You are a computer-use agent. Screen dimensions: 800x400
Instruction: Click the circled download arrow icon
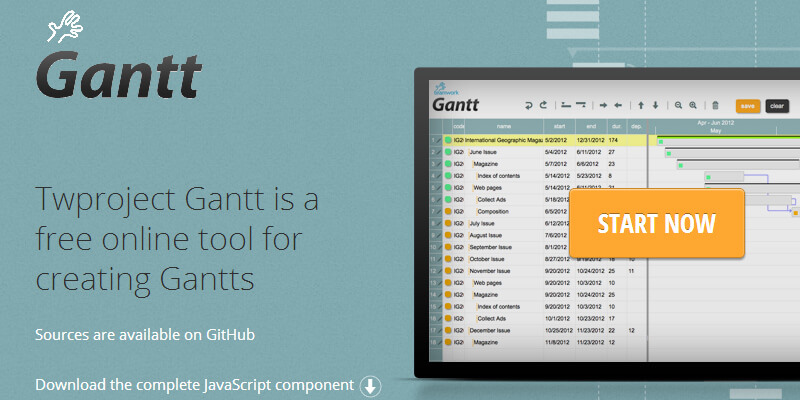pyautogui.click(x=370, y=386)
